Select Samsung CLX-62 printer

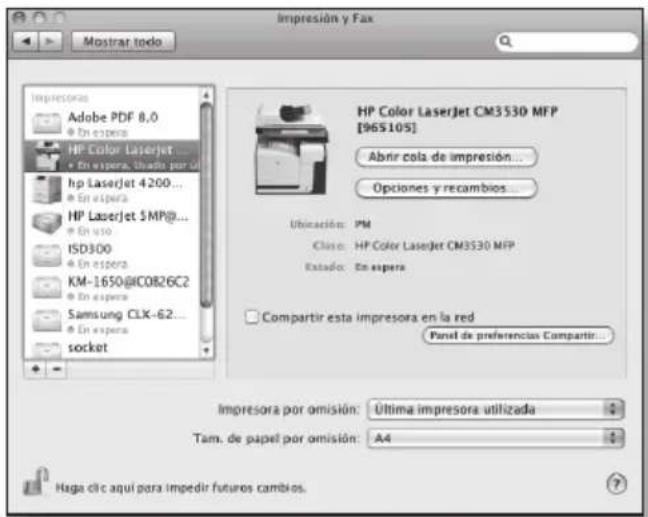tap(112, 321)
